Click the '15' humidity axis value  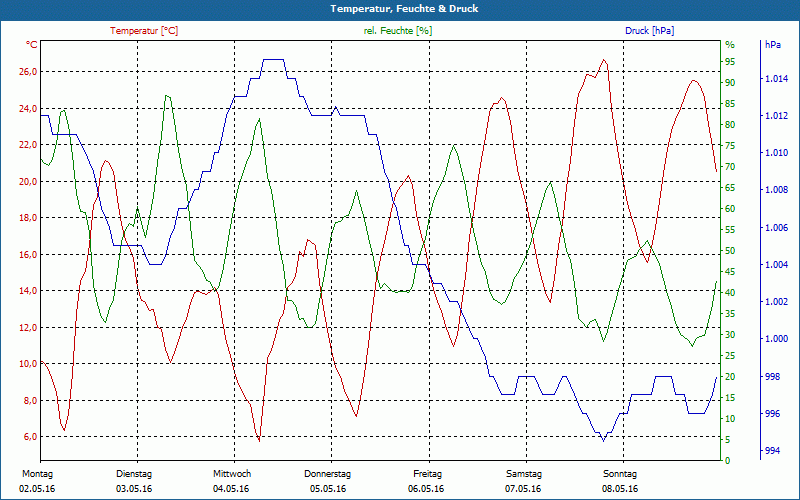730,397
